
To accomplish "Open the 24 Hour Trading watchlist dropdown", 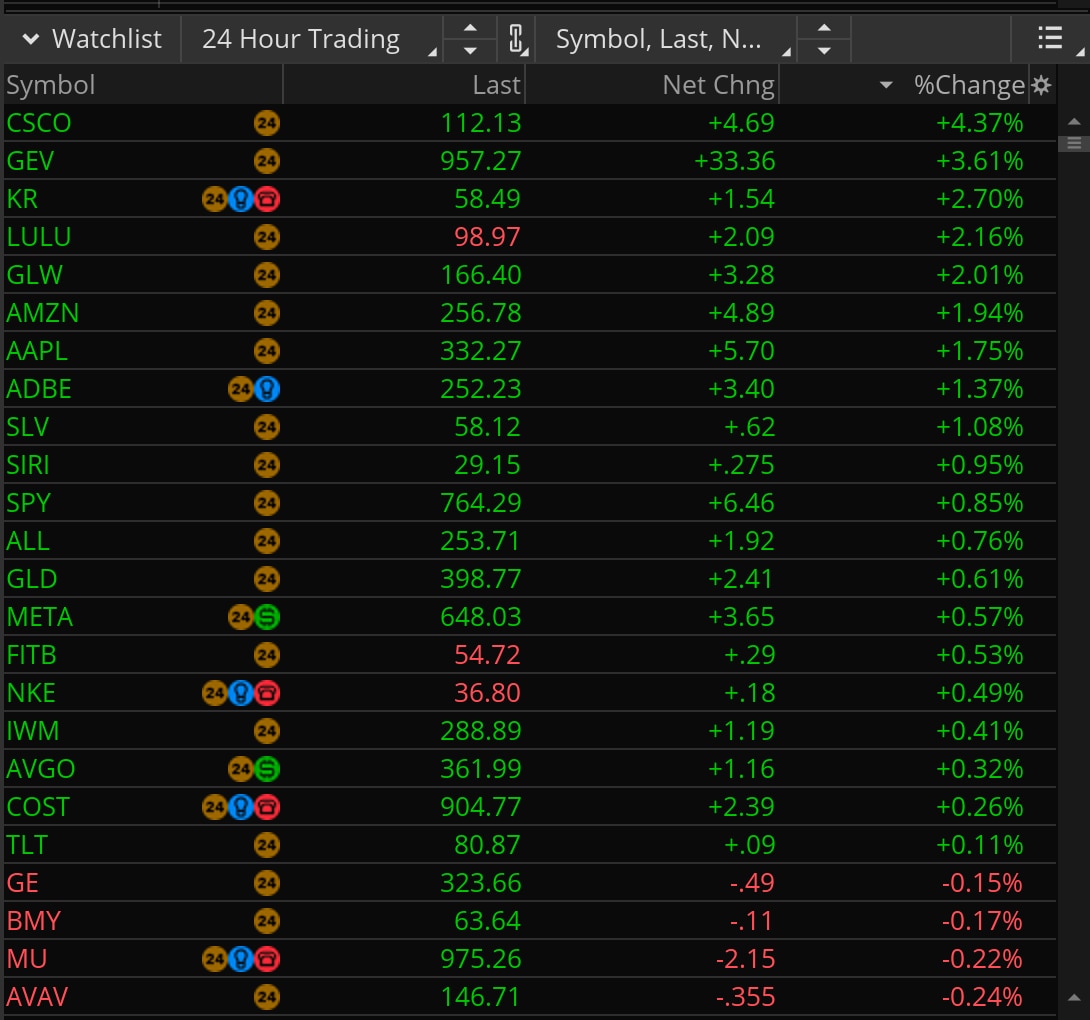I will (x=311, y=40).
